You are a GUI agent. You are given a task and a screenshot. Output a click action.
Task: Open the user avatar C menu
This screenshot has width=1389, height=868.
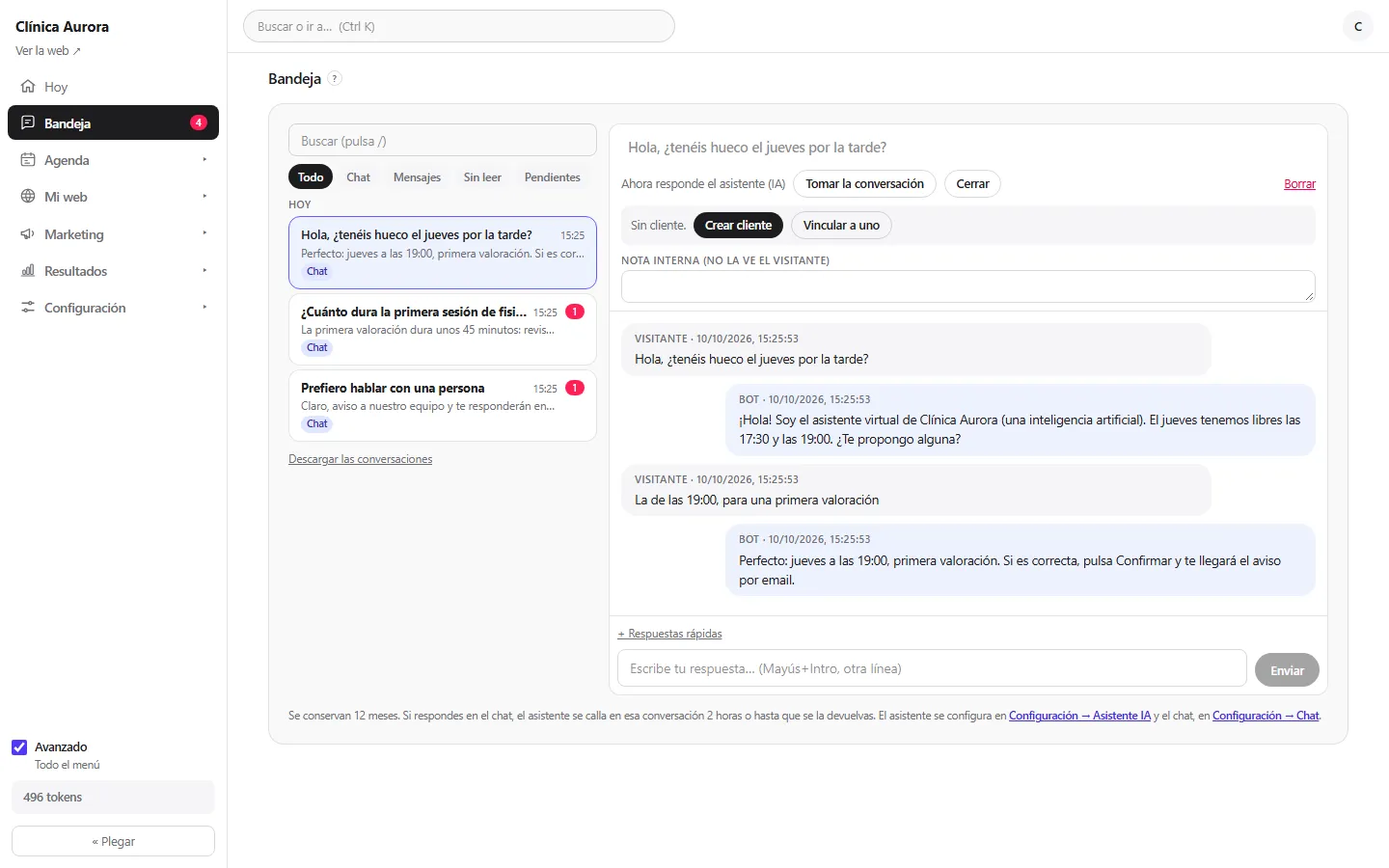(x=1358, y=26)
